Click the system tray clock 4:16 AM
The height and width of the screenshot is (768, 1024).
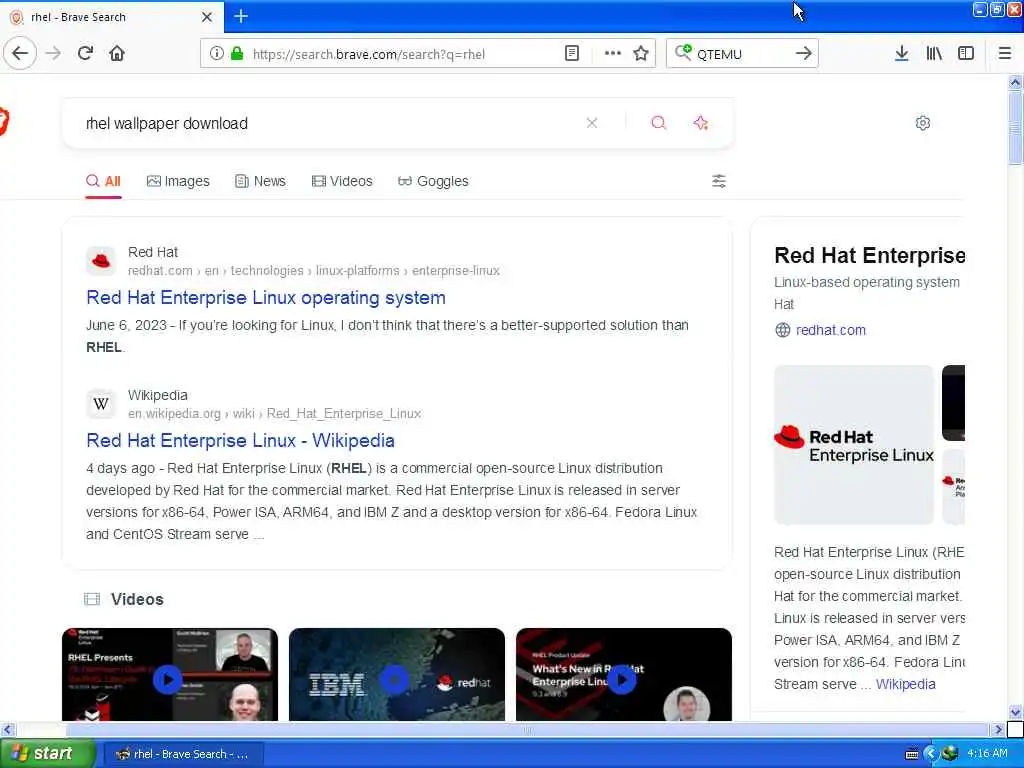pos(987,753)
